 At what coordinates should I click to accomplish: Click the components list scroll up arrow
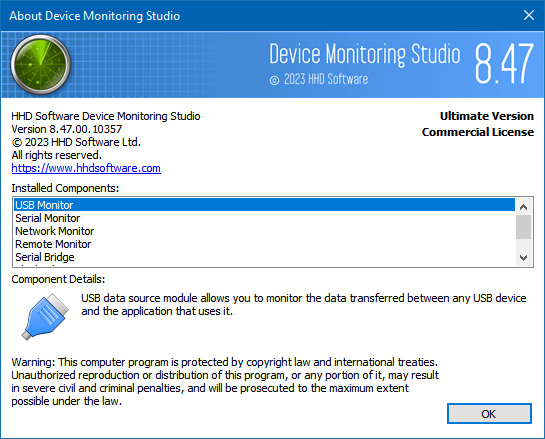(x=523, y=207)
